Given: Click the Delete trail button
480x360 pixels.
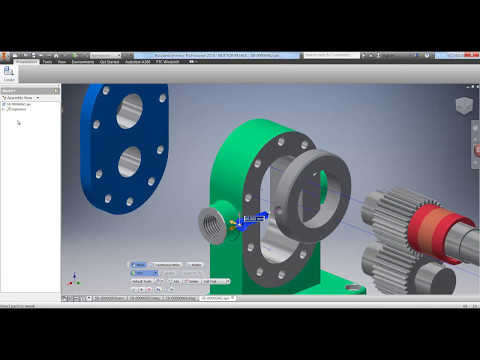Looking at the screenshot, I should tap(191, 281).
